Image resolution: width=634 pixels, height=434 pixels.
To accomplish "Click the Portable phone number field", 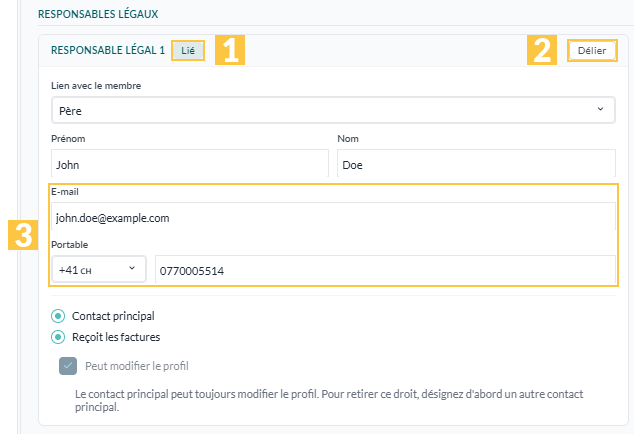I will coord(385,270).
